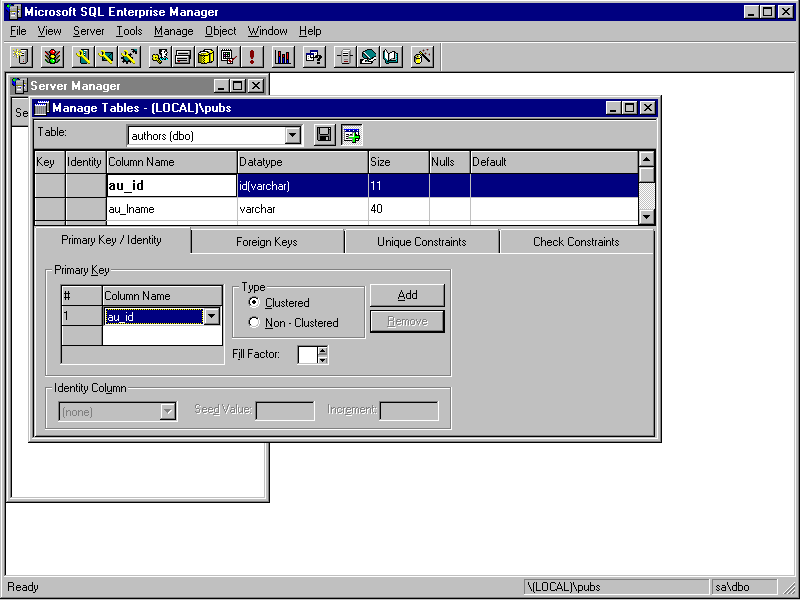Switch to the Check Constraints tab
The image size is (800, 600).
click(575, 242)
